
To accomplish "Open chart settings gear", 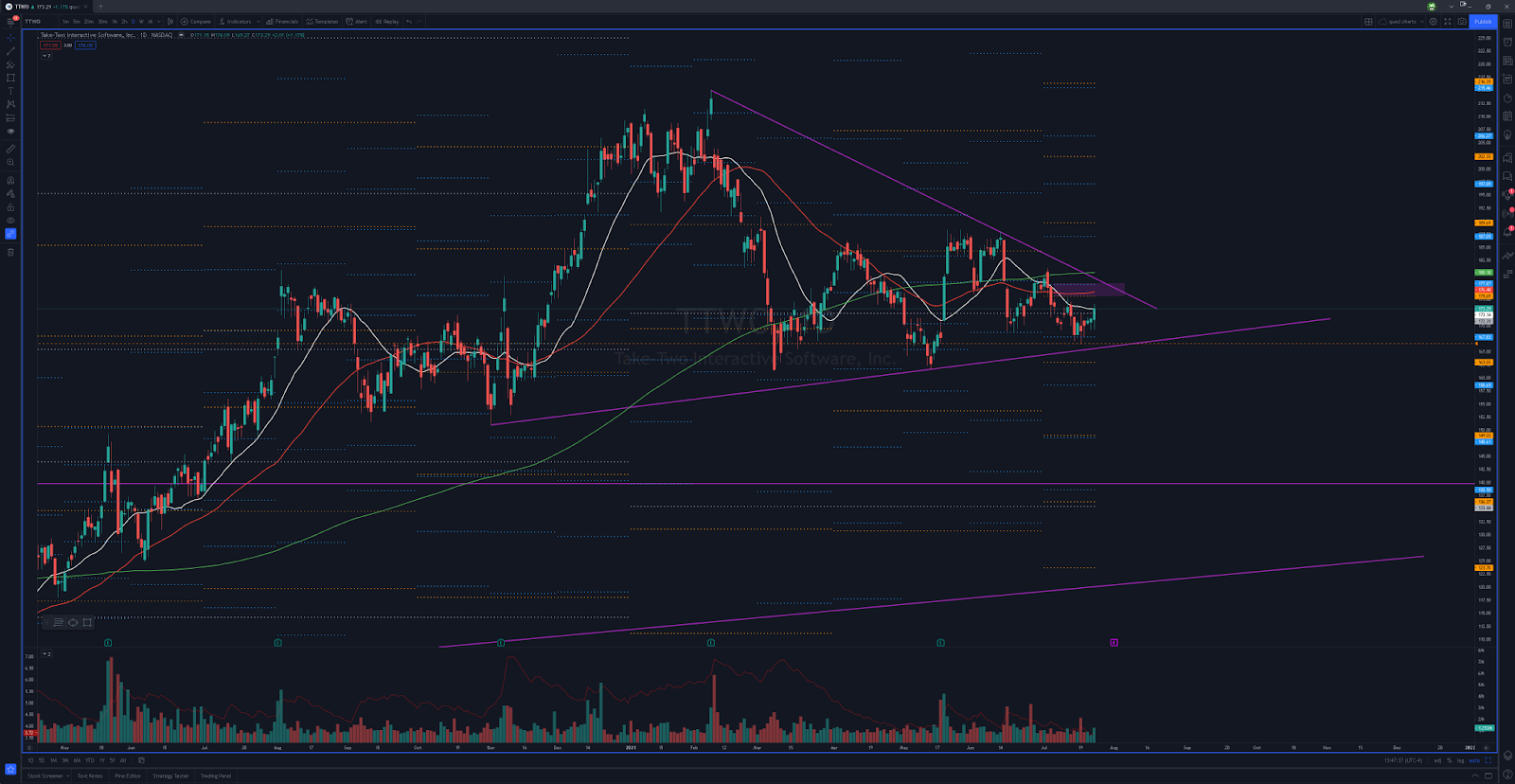I will click(1434, 21).
